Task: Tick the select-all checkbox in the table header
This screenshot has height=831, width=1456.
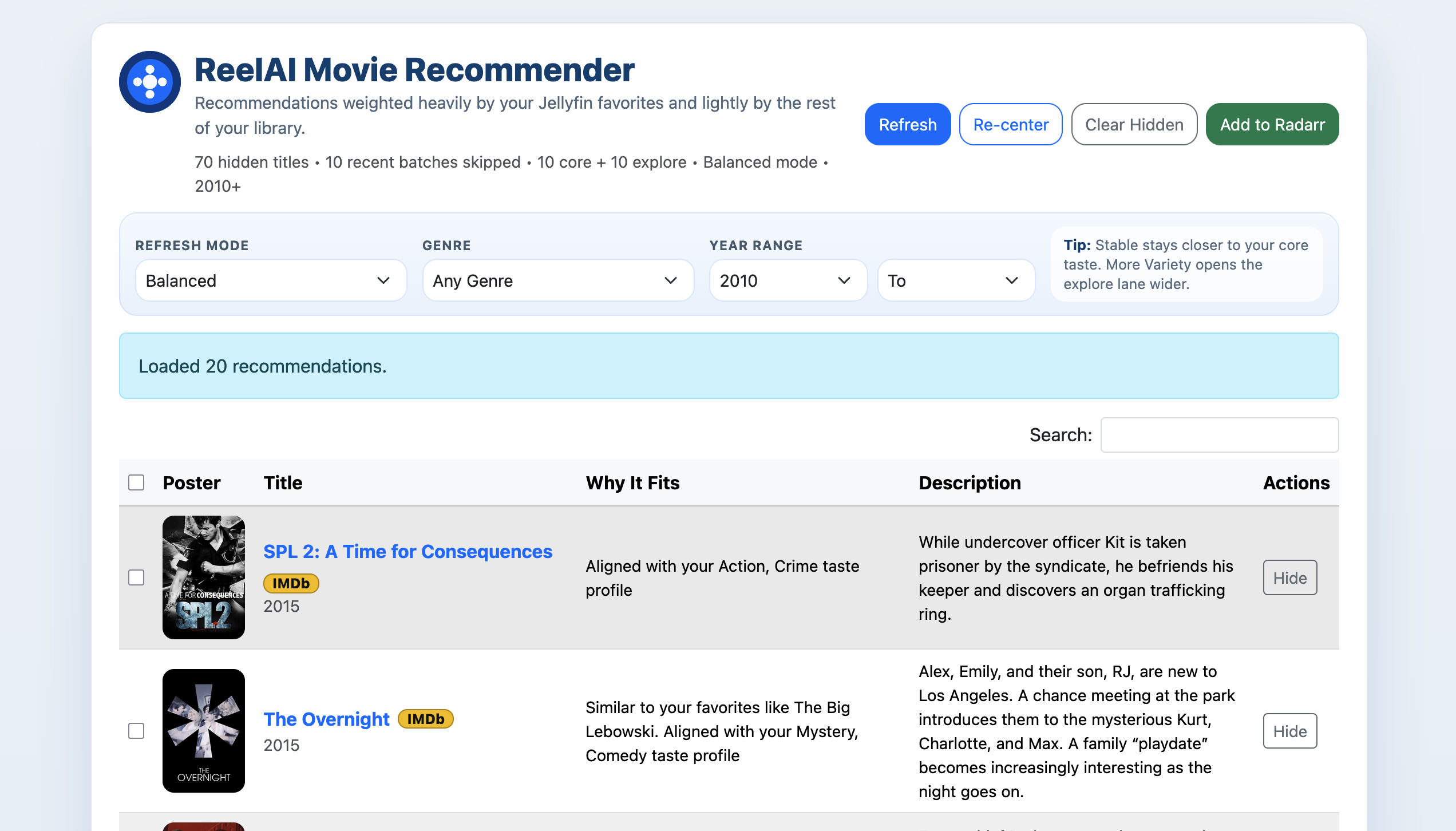Action: tap(136, 482)
